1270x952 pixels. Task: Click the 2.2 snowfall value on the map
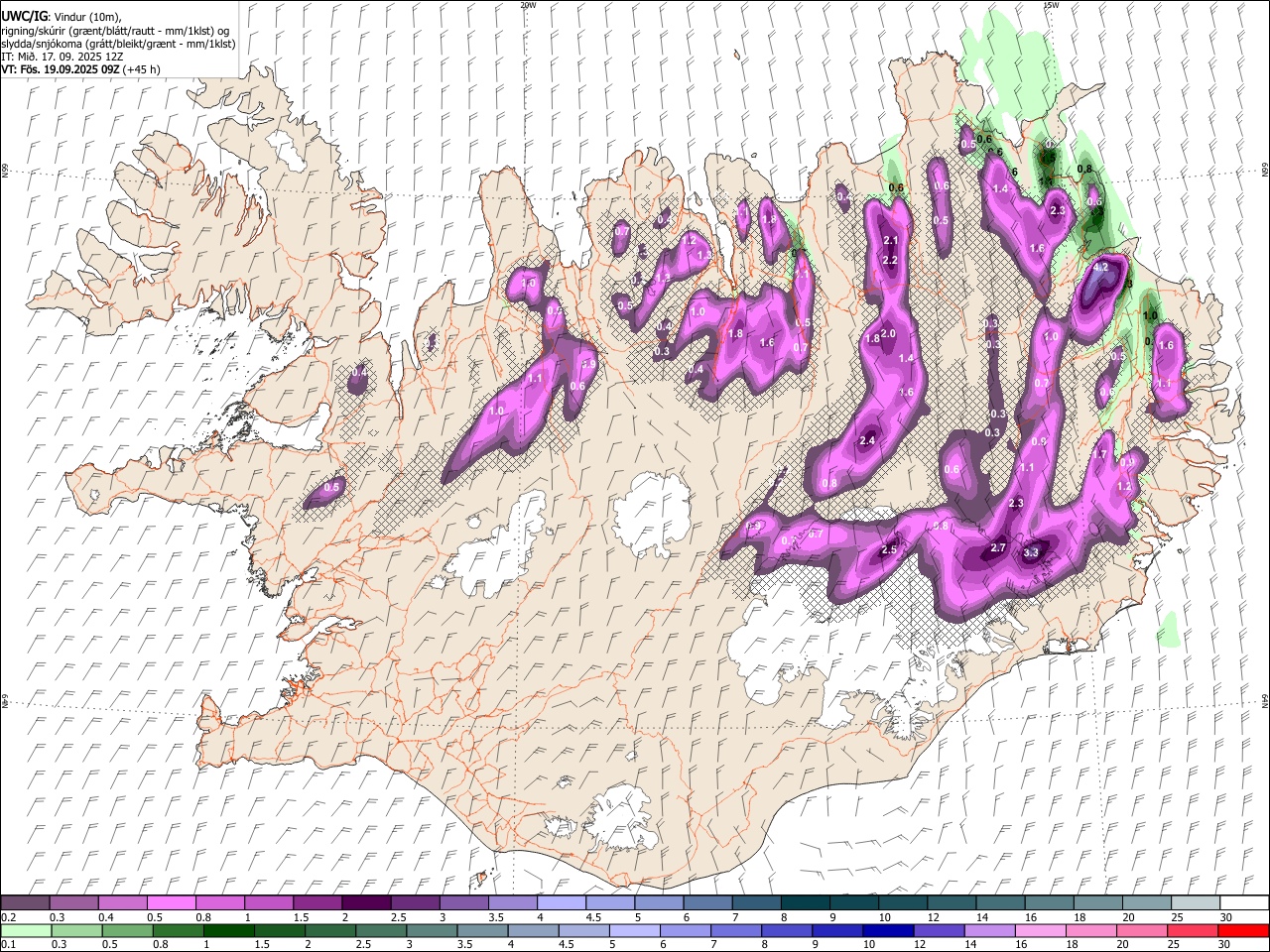click(890, 260)
